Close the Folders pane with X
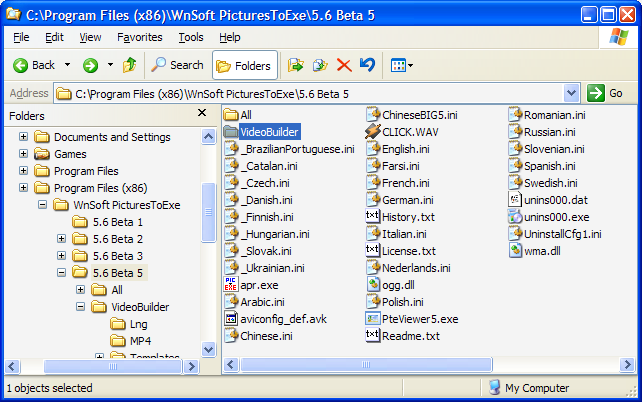The height and width of the screenshot is (402, 642). [202, 113]
